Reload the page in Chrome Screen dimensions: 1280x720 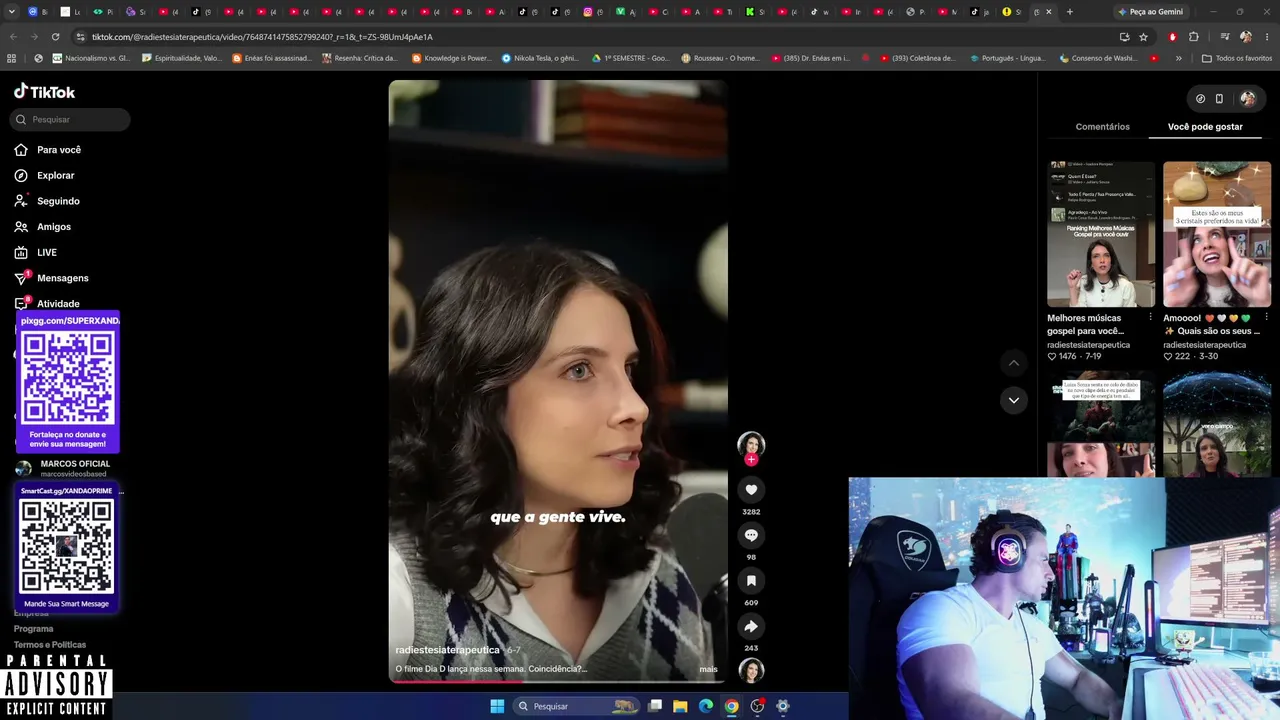click(x=55, y=37)
